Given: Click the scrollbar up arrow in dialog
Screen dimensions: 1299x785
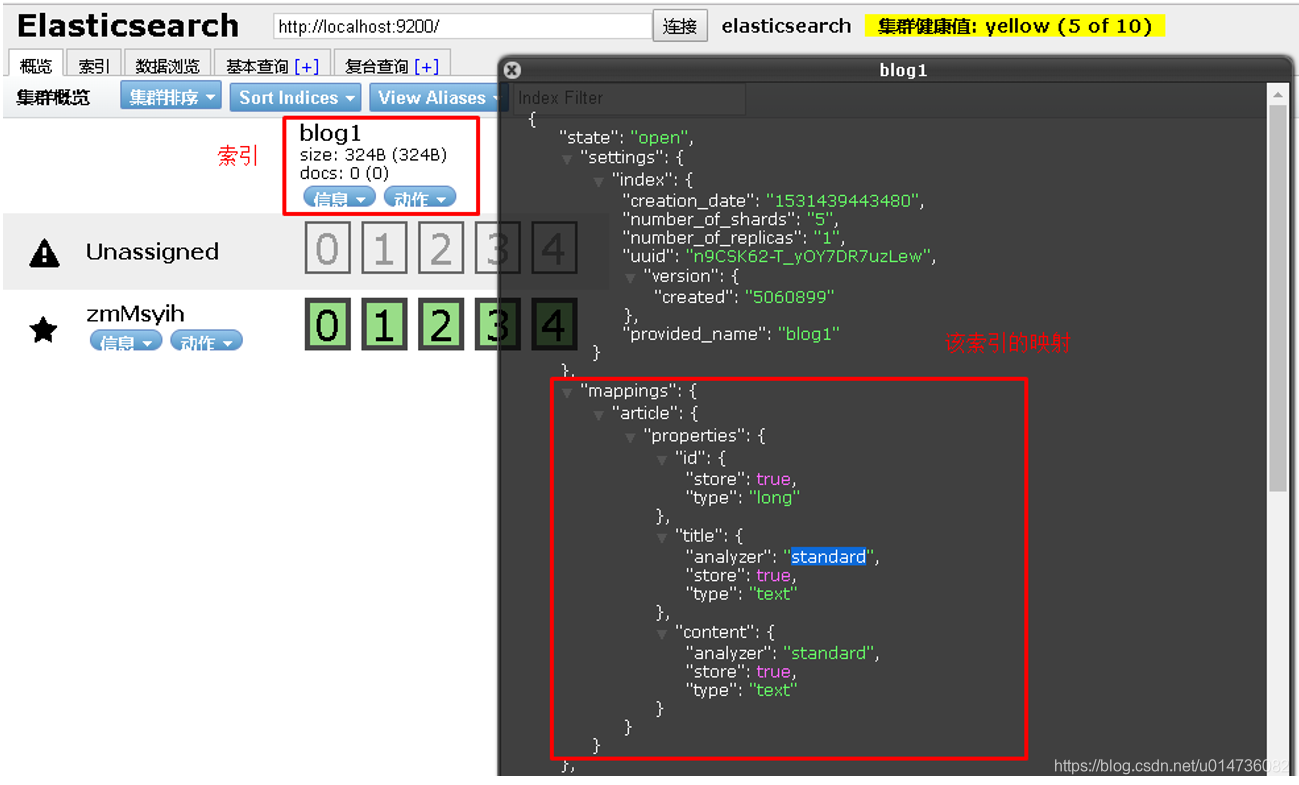Looking at the screenshot, I should [1277, 95].
